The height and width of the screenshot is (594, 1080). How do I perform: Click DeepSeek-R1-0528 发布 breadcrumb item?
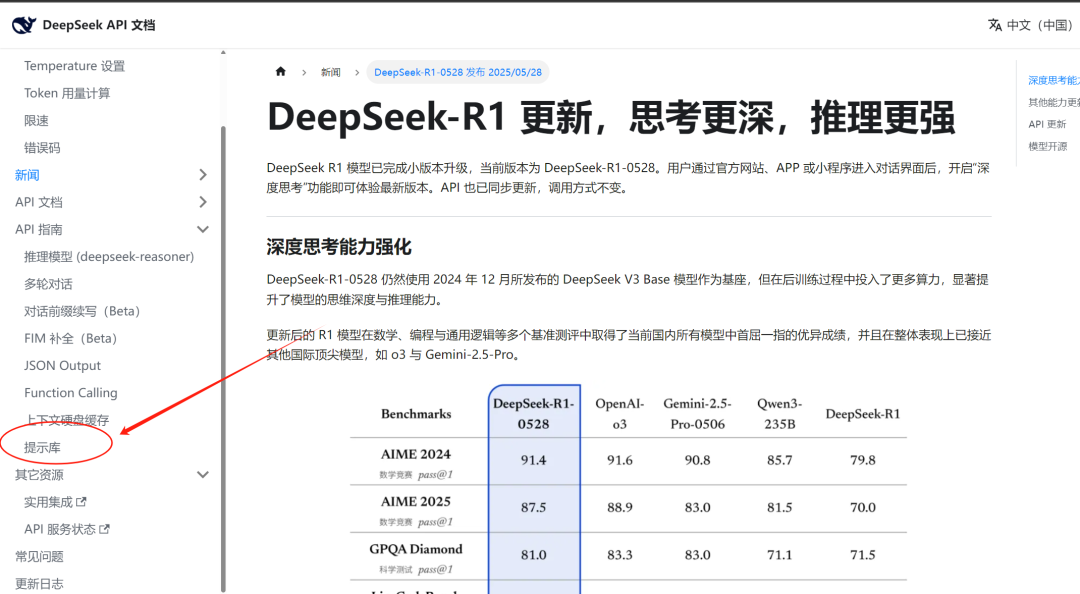[458, 72]
